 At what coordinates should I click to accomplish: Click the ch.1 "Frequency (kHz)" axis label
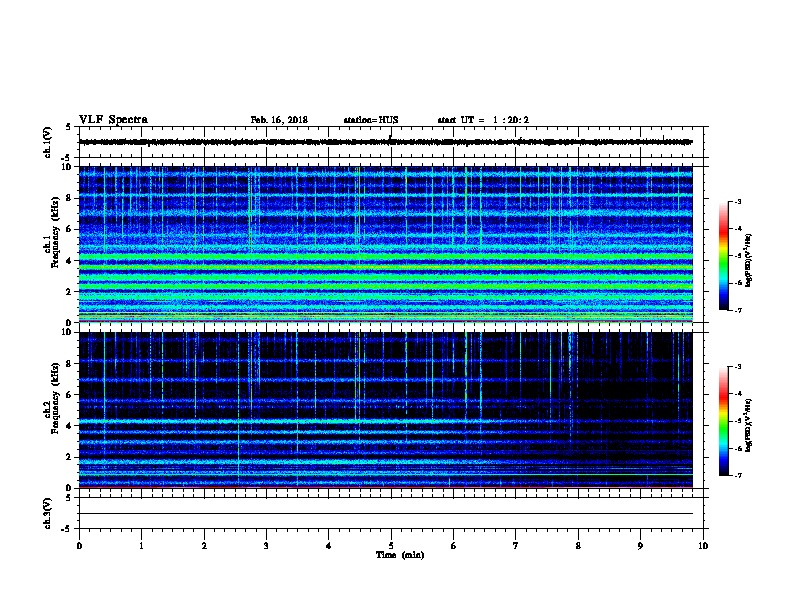[x=55, y=233]
